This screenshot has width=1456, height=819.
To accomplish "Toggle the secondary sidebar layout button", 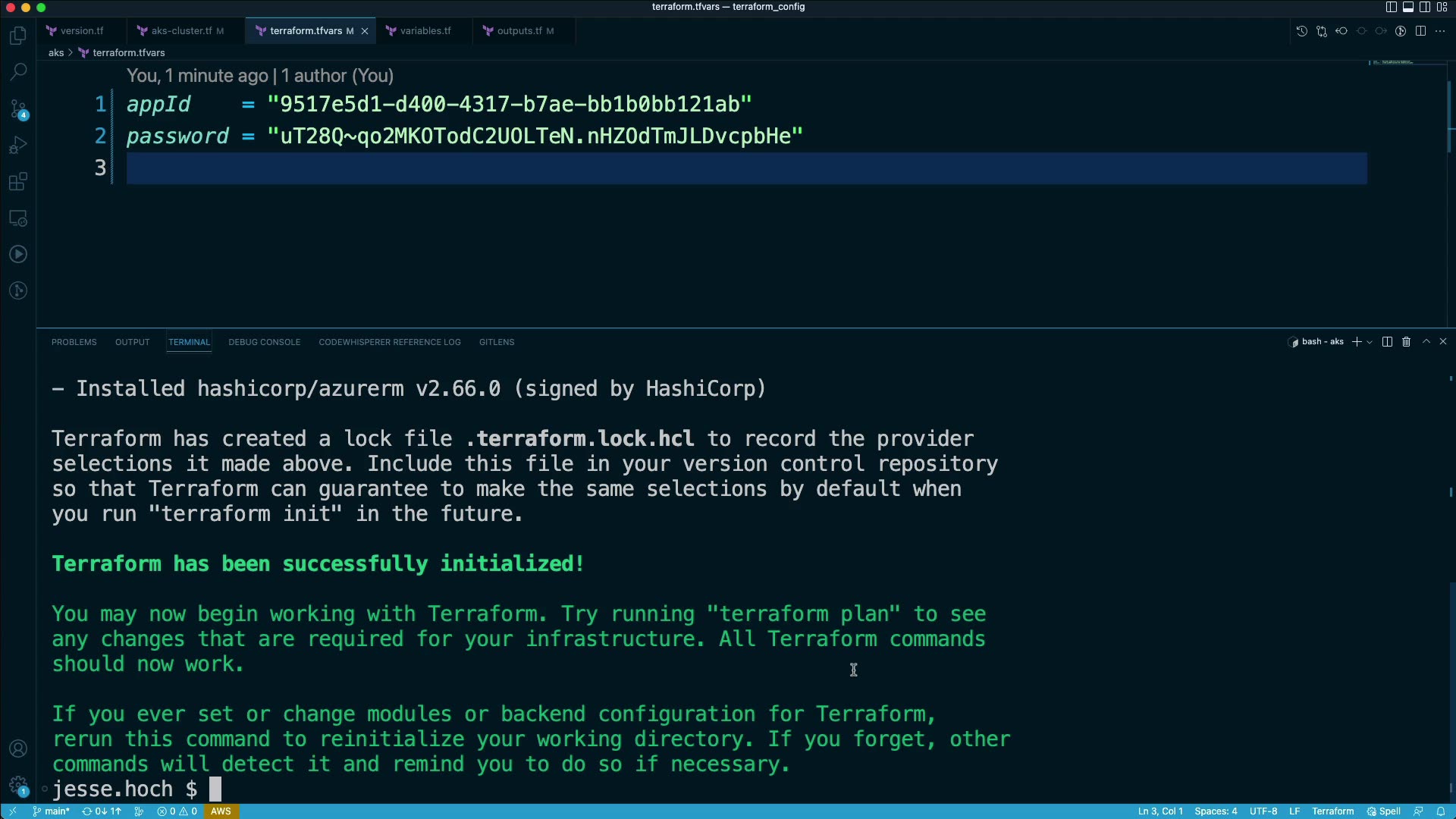I will point(1425,7).
